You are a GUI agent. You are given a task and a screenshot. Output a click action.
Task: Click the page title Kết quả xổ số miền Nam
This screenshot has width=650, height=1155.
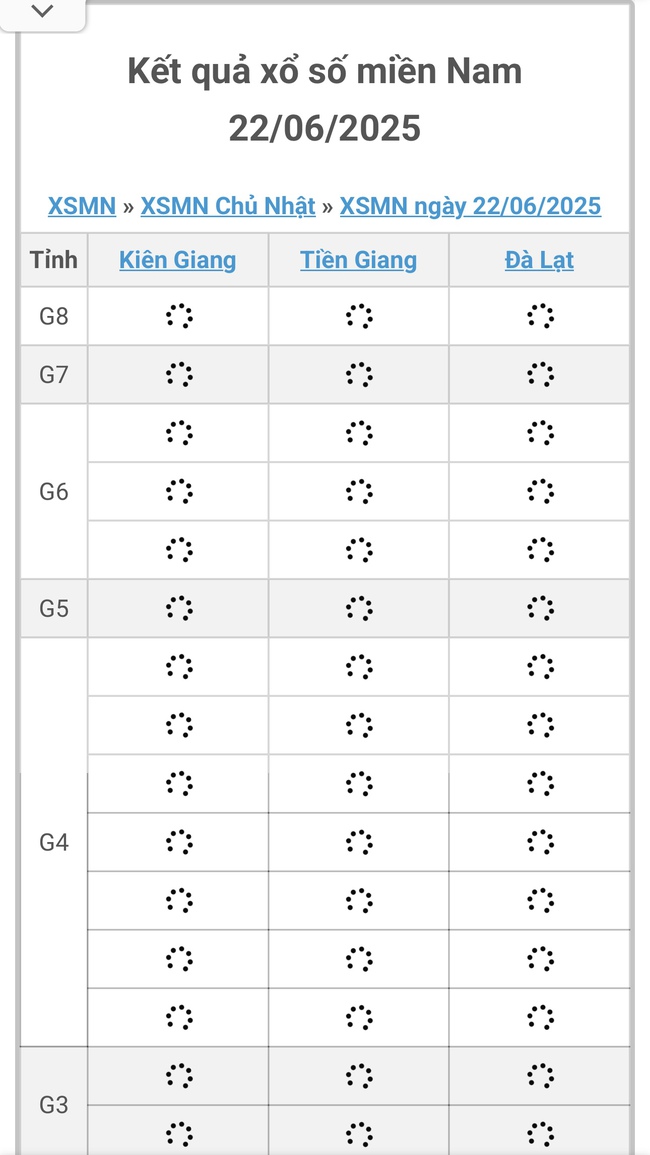click(325, 70)
